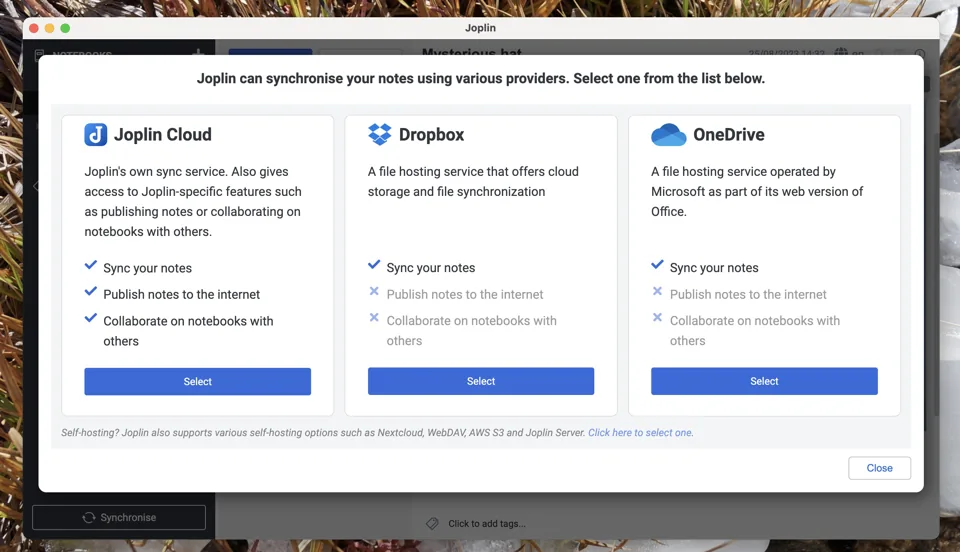Click the X mark beside Dropbox 'Publish notes'
Image resolution: width=960 pixels, height=552 pixels.
pyautogui.click(x=374, y=291)
